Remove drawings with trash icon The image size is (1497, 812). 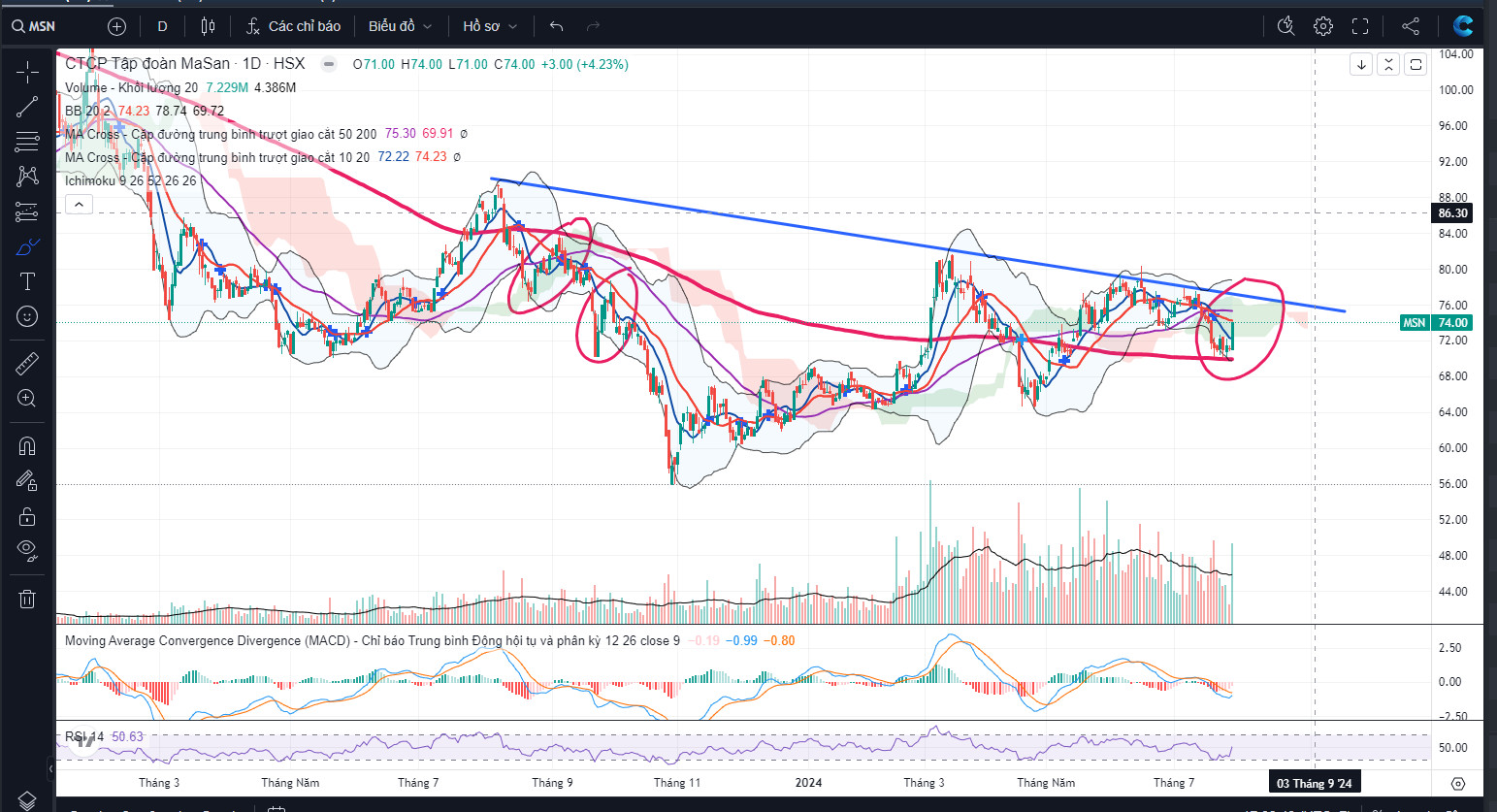tap(27, 599)
